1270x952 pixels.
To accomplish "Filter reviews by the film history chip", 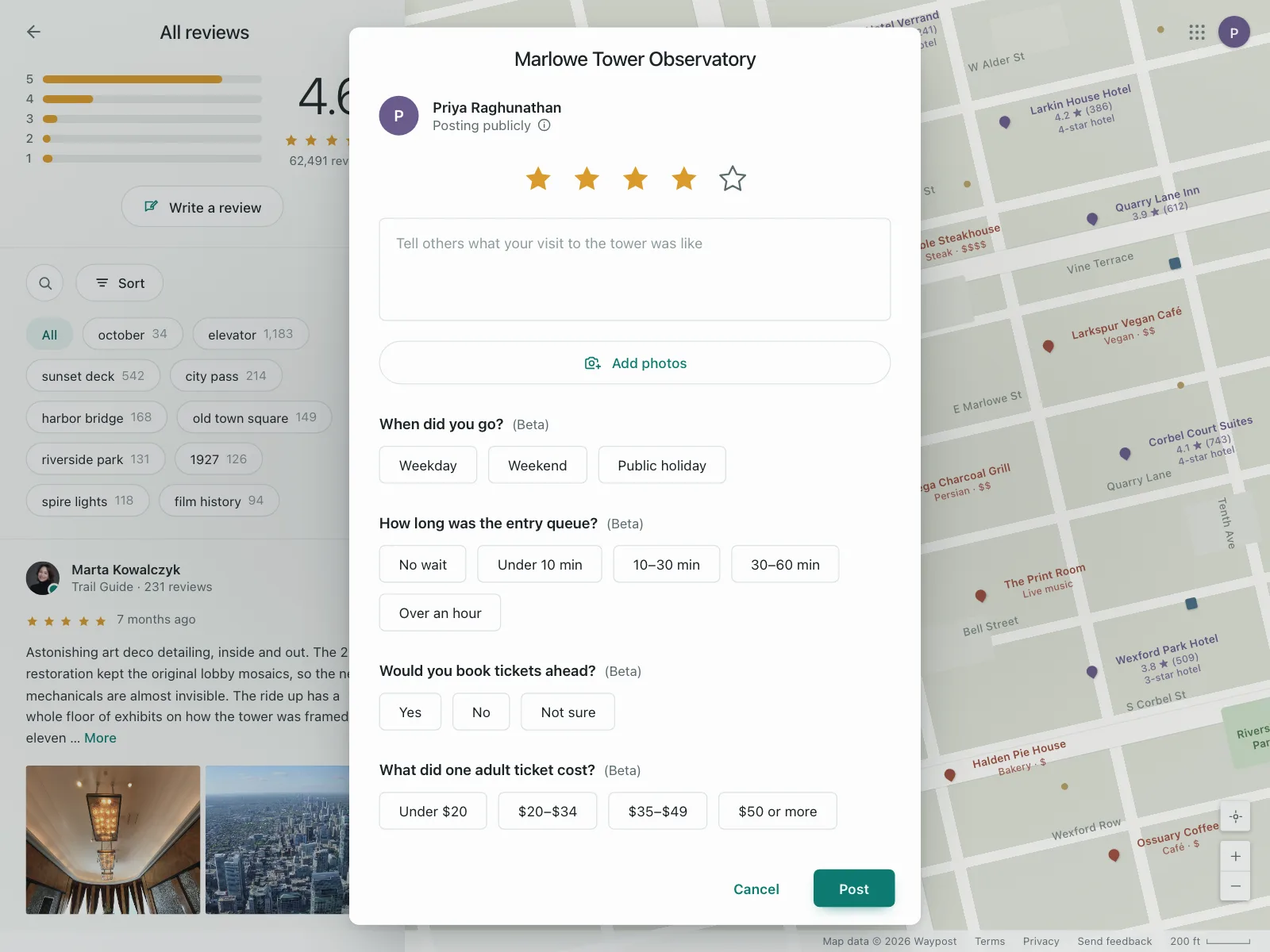I will (x=219, y=501).
